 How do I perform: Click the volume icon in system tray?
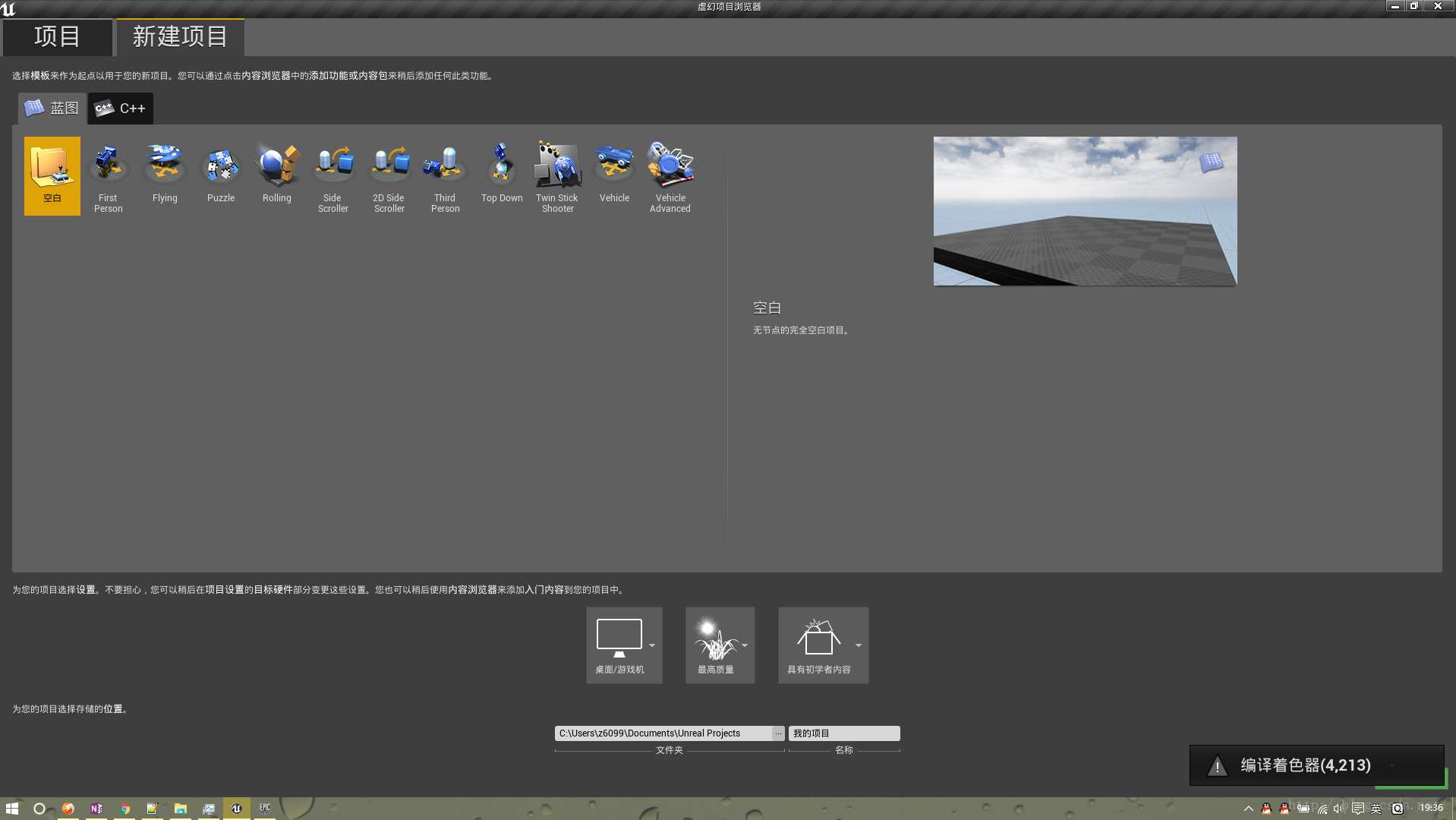click(x=1339, y=809)
